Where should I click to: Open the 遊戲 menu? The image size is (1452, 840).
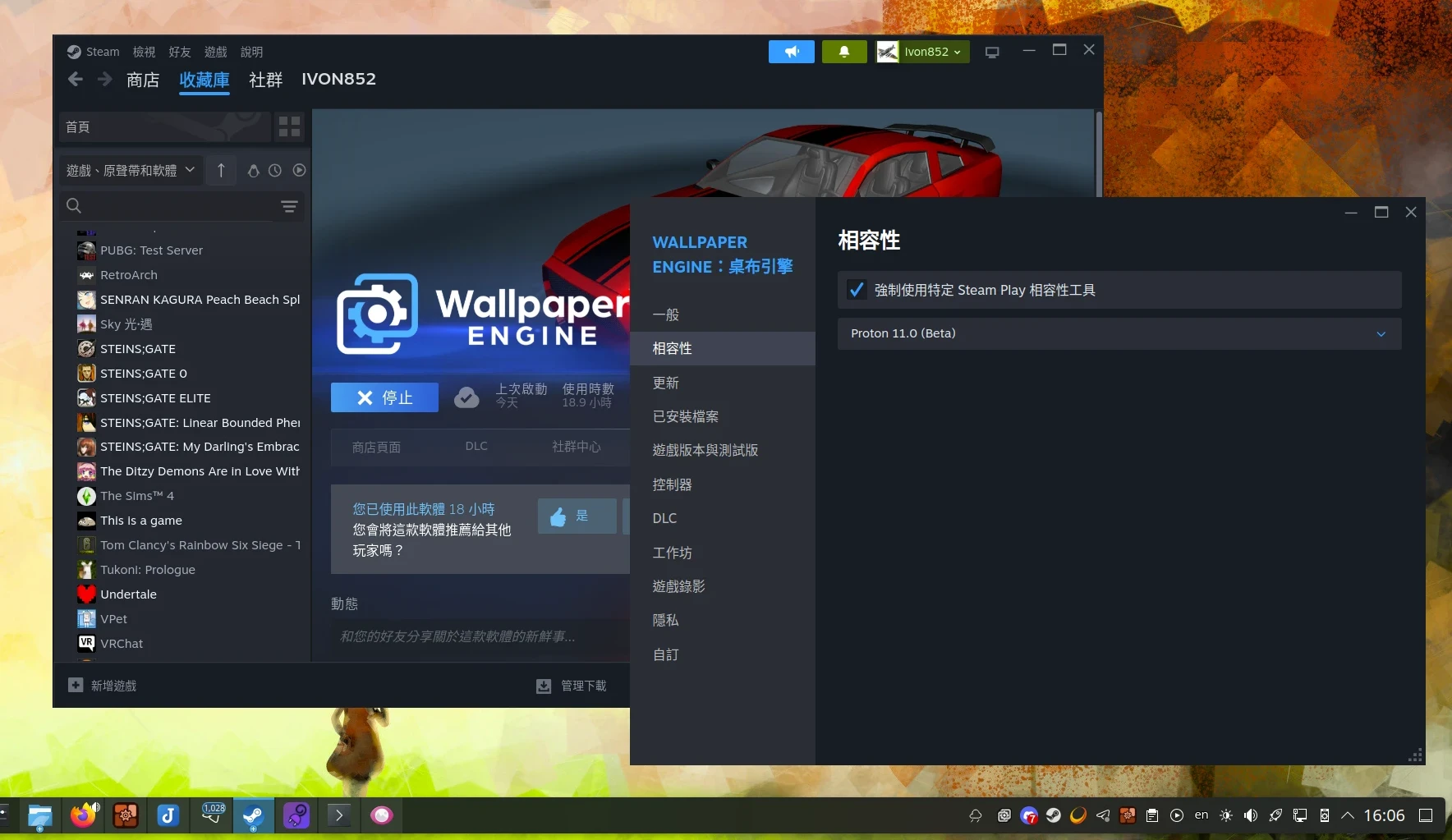click(x=215, y=52)
